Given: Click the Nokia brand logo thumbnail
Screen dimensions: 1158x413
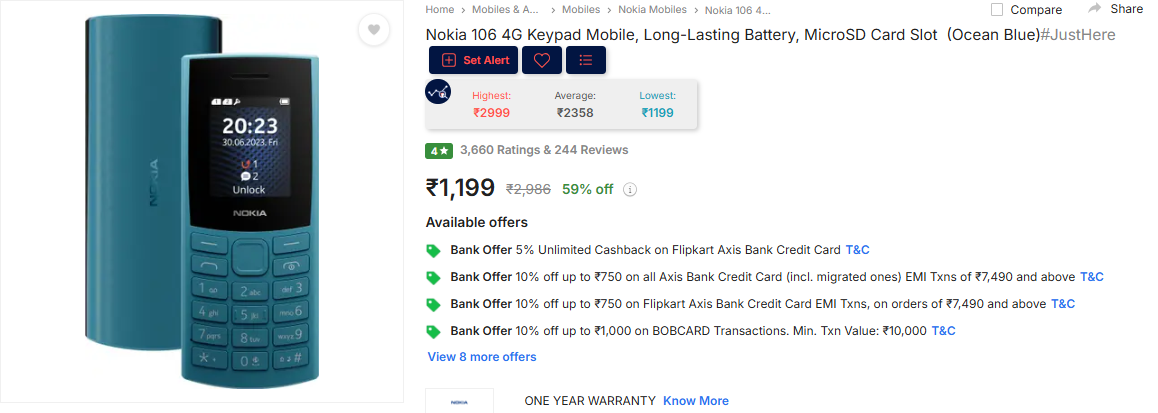Looking at the screenshot, I should click(459, 401).
